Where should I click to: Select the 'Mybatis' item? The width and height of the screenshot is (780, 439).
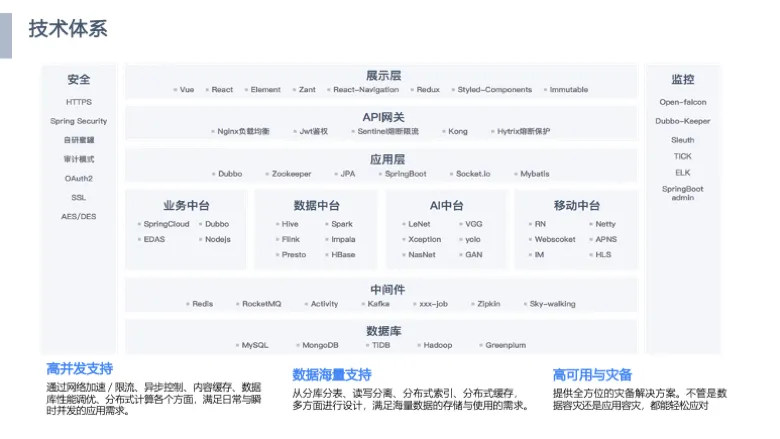tap(535, 174)
